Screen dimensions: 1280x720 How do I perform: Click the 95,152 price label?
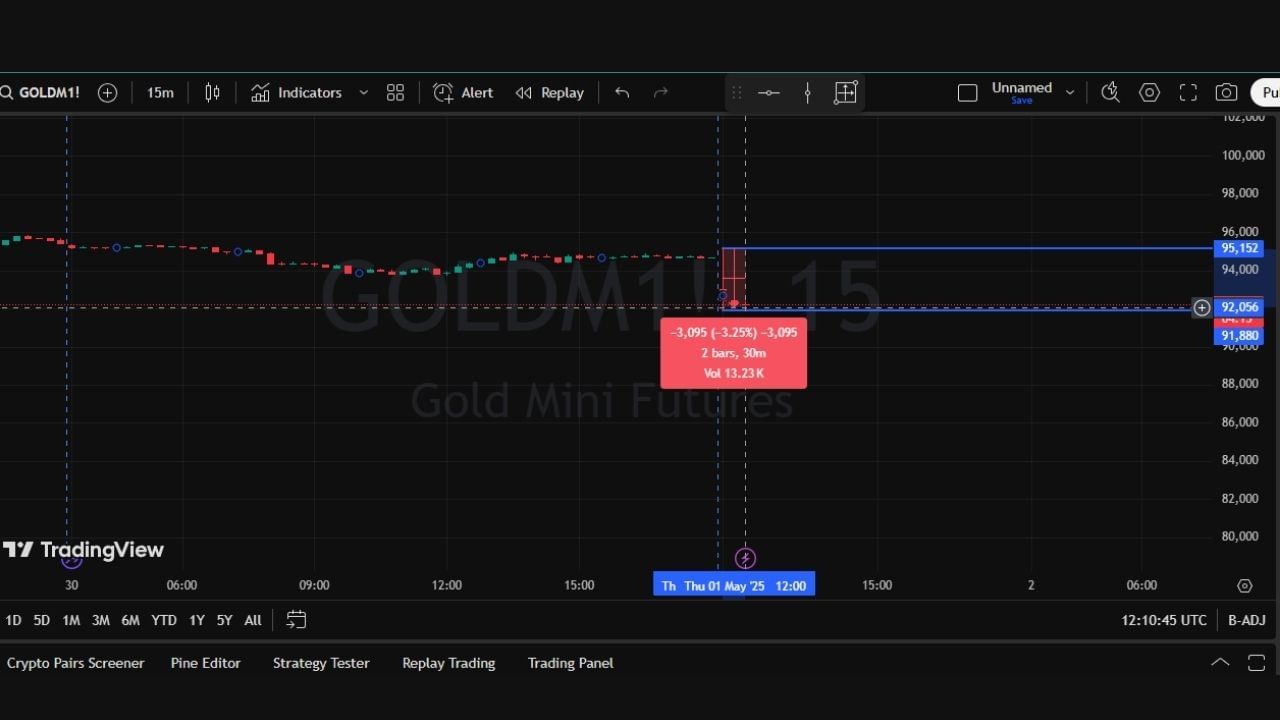click(1239, 248)
